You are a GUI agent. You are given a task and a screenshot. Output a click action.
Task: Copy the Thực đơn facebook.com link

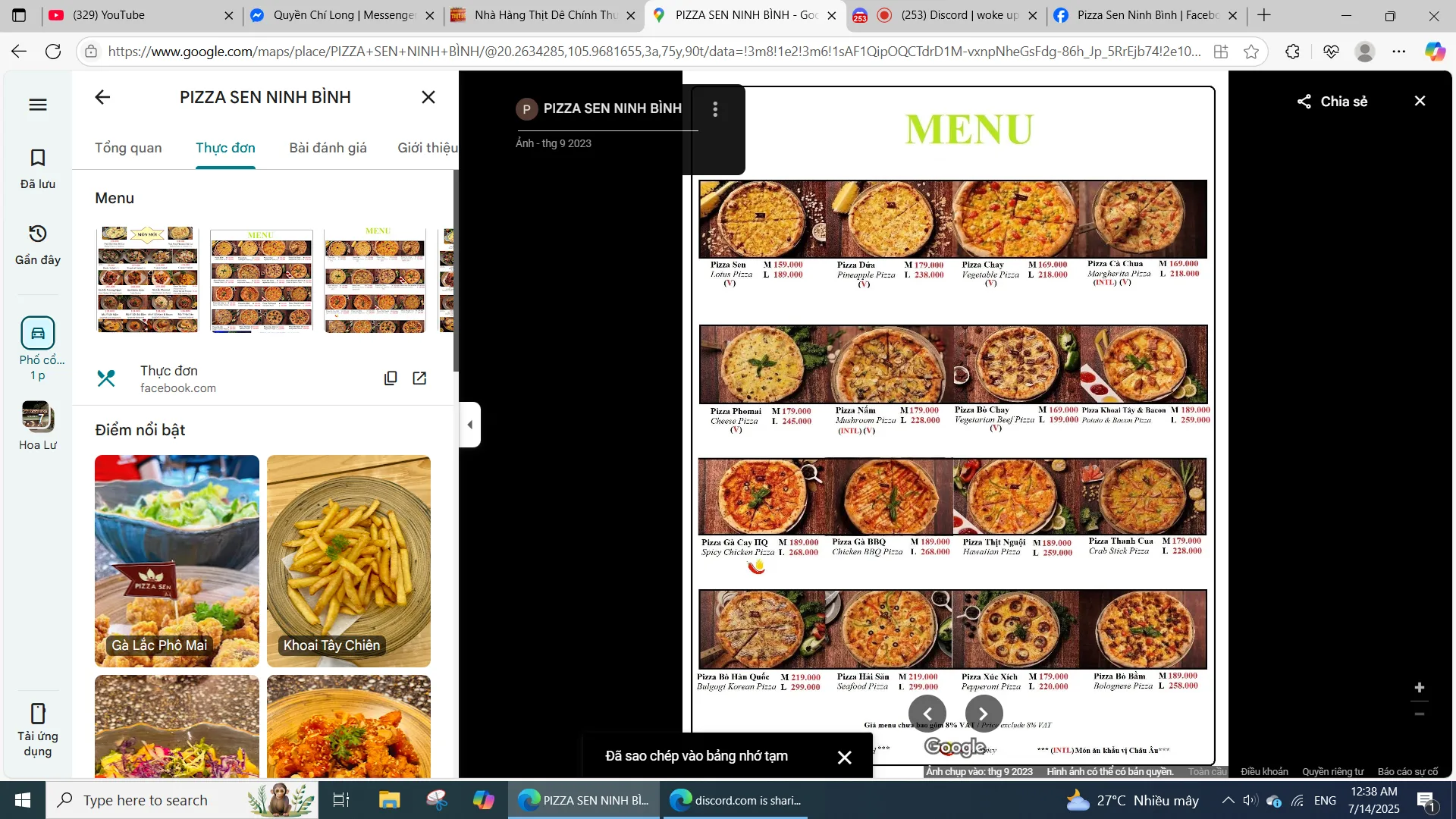pos(391,378)
